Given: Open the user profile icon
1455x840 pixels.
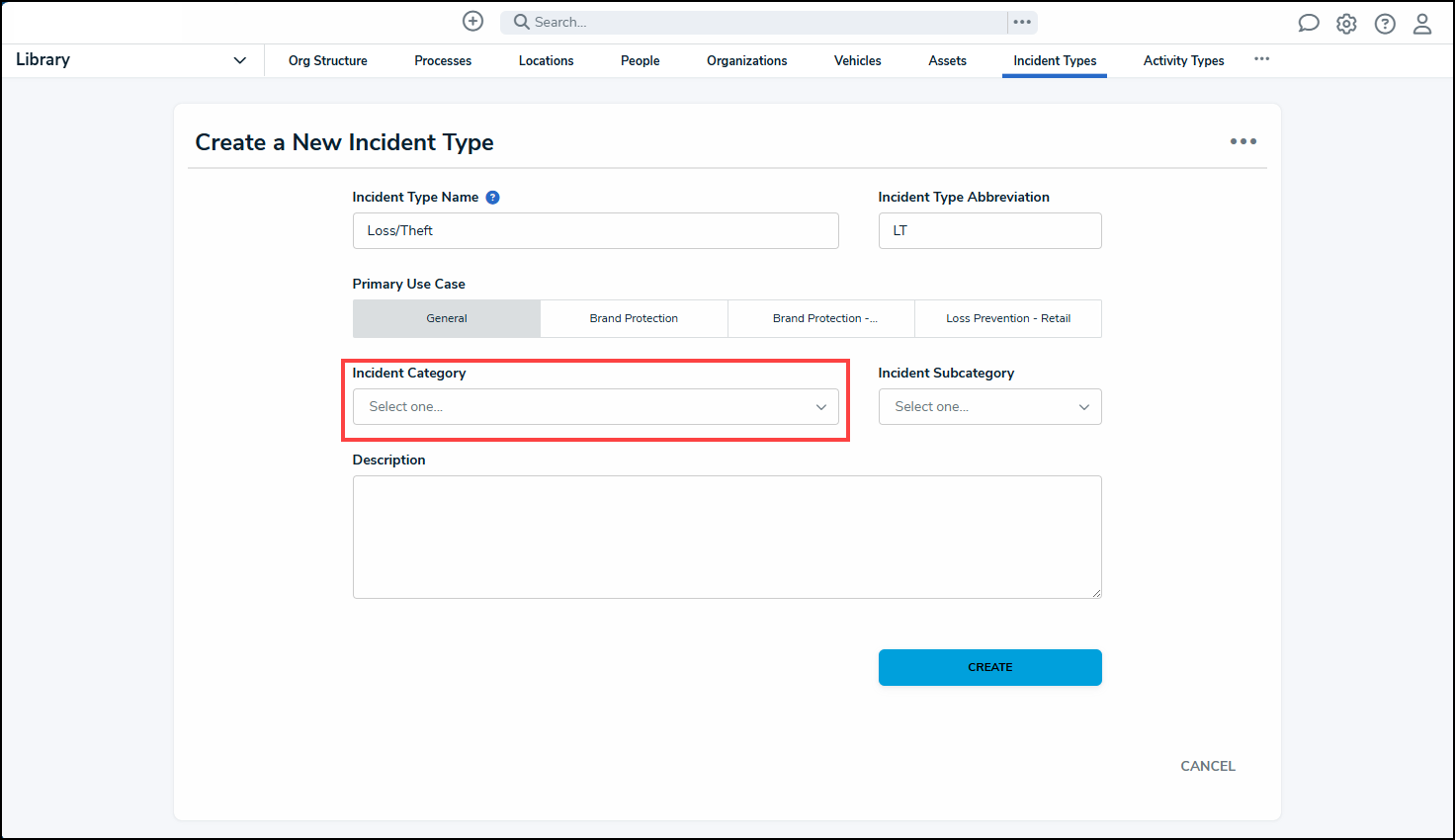Looking at the screenshot, I should pos(1422,24).
